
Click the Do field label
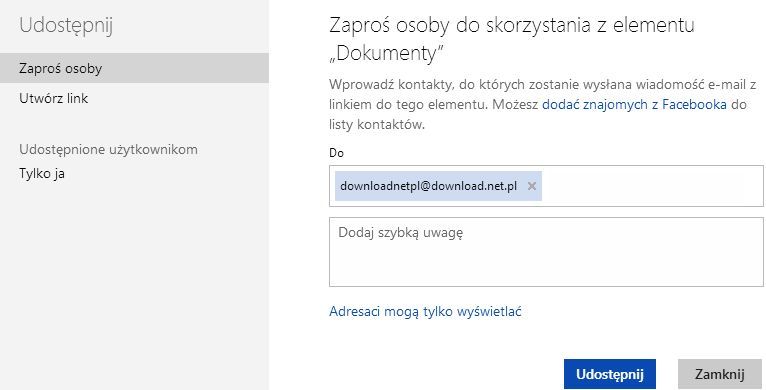pyautogui.click(x=336, y=153)
